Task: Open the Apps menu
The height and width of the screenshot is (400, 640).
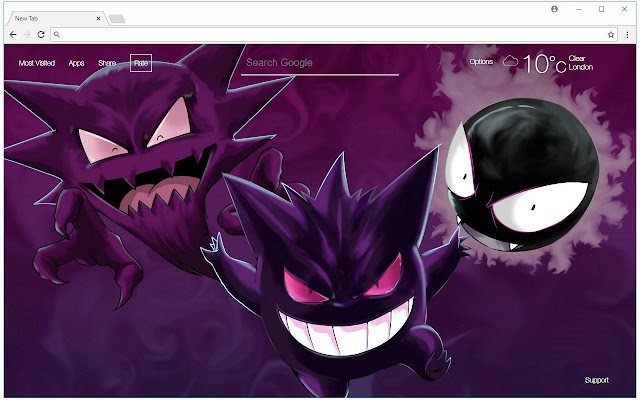Action: 76,63
